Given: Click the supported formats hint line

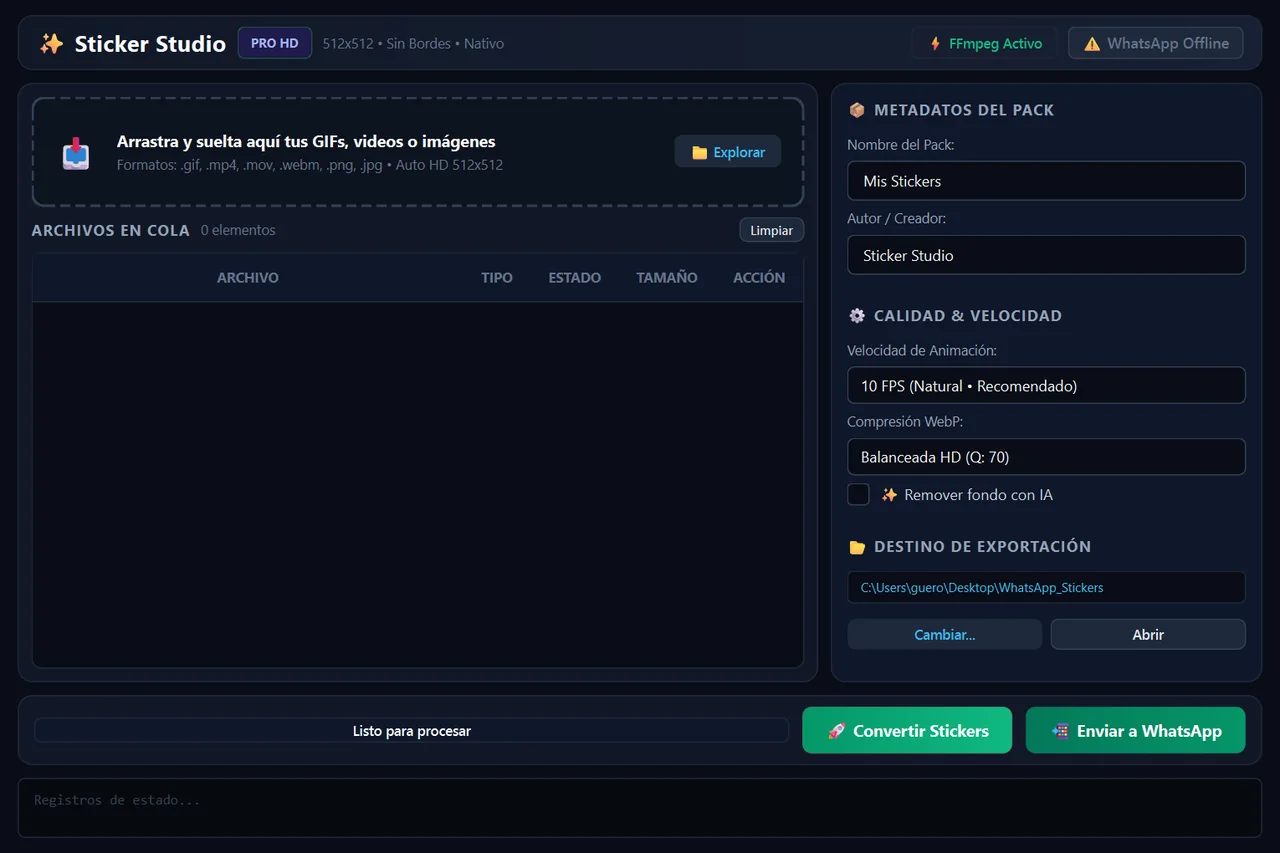Looking at the screenshot, I should 310,165.
